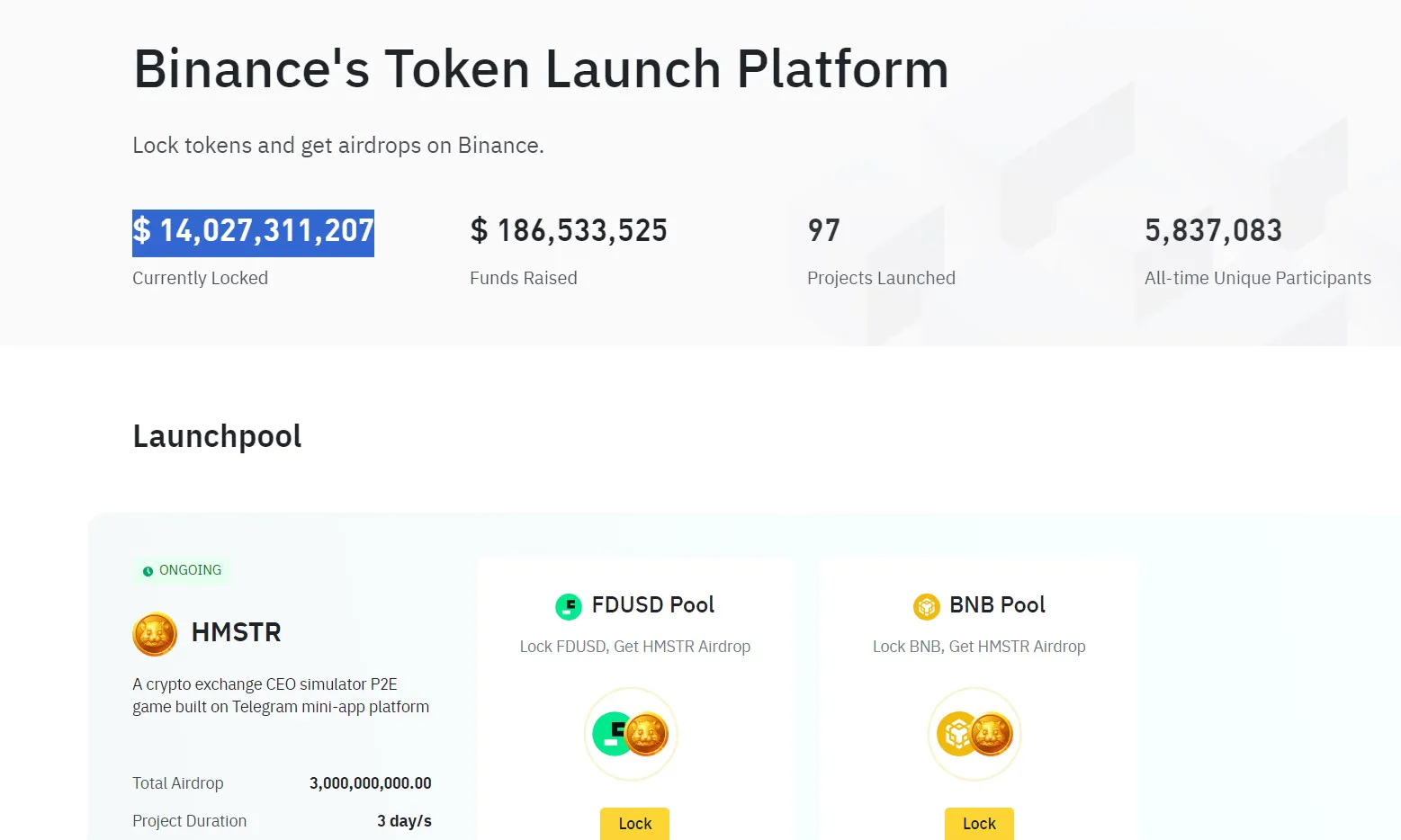This screenshot has height=840, width=1401.
Task: Click the Total Airdrop label
Action: [x=178, y=783]
